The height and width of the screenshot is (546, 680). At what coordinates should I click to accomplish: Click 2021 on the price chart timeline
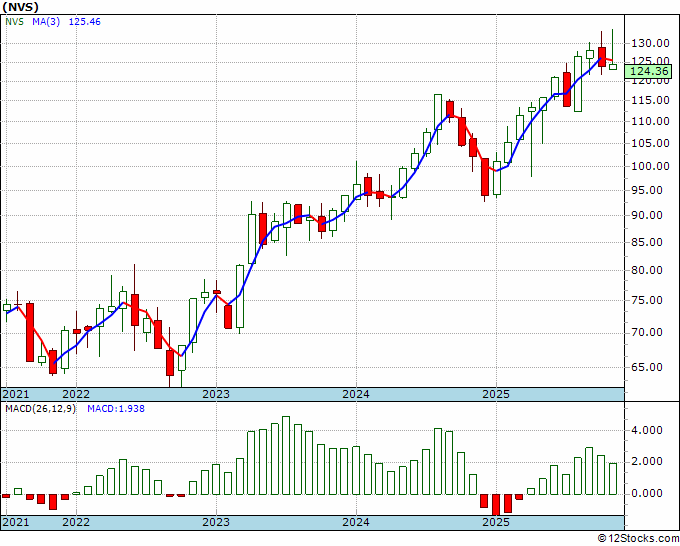[x=16, y=394]
